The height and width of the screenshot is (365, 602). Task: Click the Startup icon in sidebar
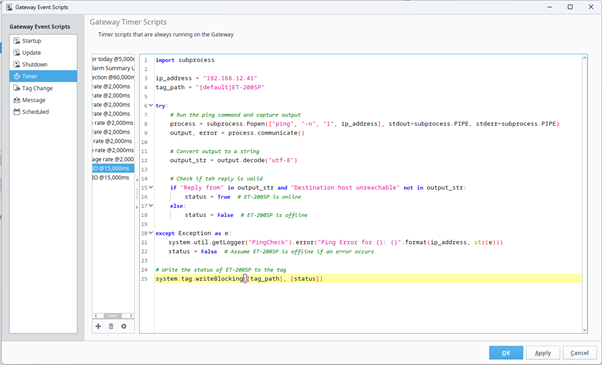pyautogui.click(x=17, y=41)
